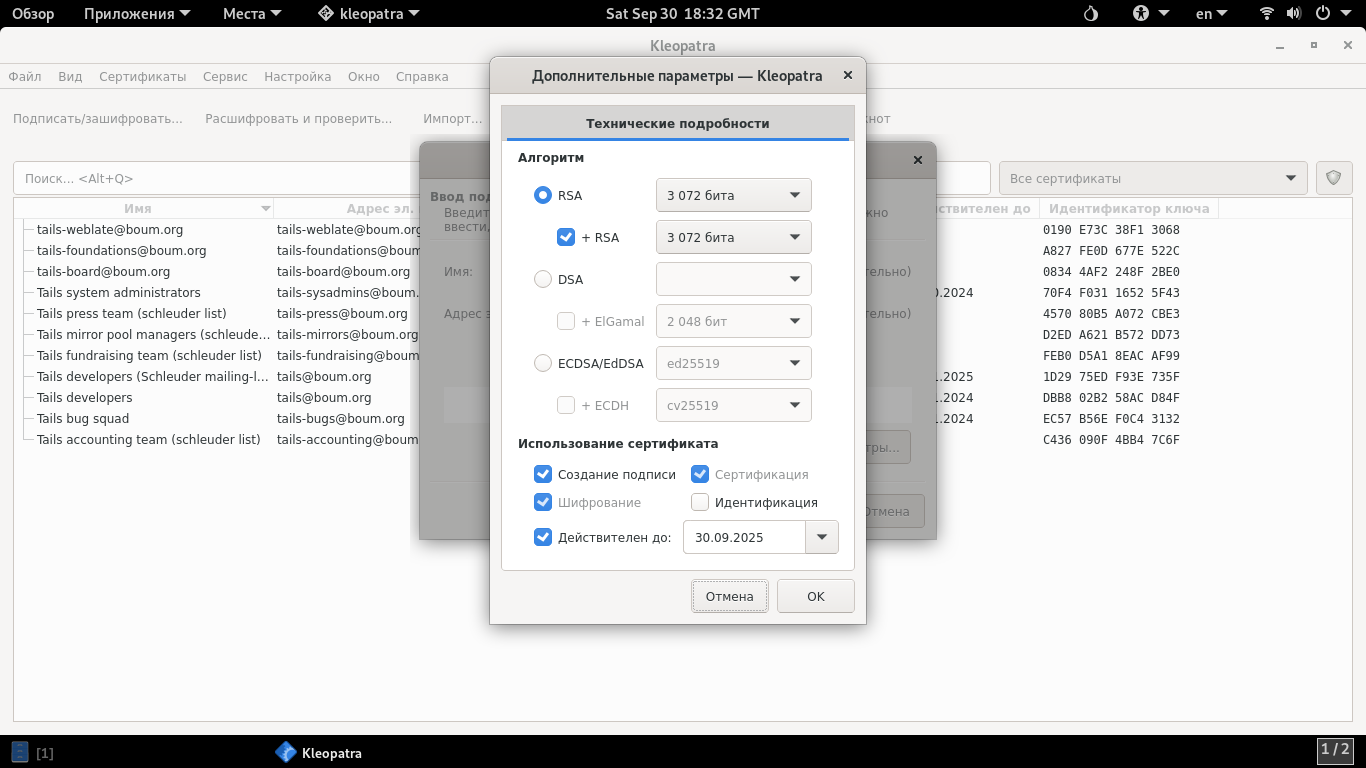
Task: Uncheck the + RSA subkey checkbox
Action: tap(566, 238)
